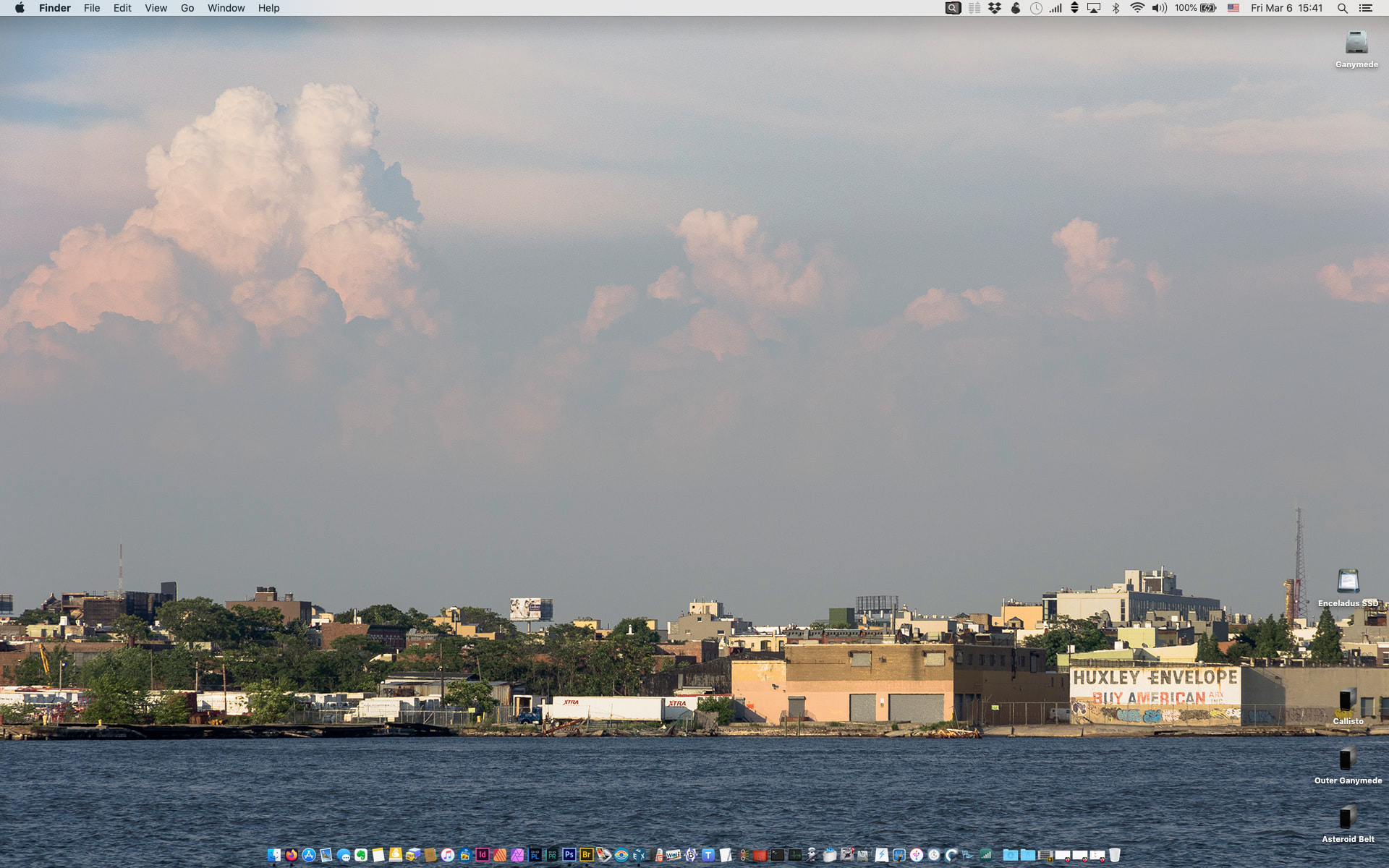The width and height of the screenshot is (1389, 868).
Task: Open the Go menu
Action: point(187,8)
